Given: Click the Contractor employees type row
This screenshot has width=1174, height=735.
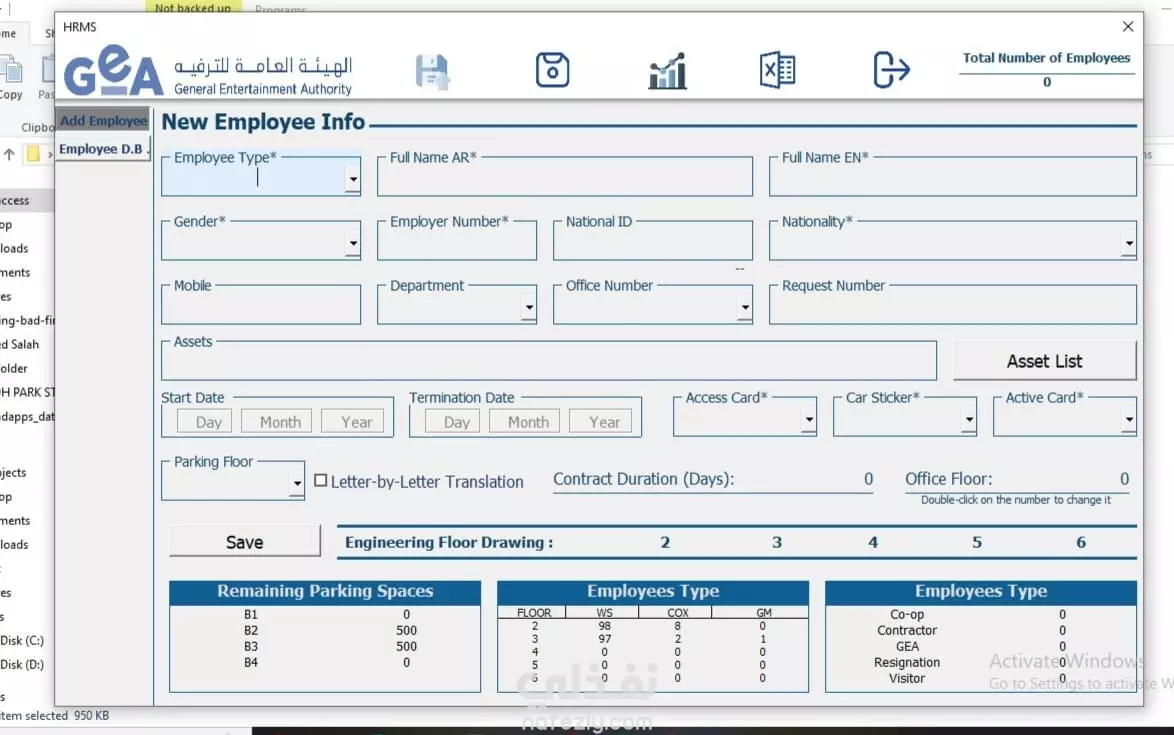Looking at the screenshot, I should (980, 630).
